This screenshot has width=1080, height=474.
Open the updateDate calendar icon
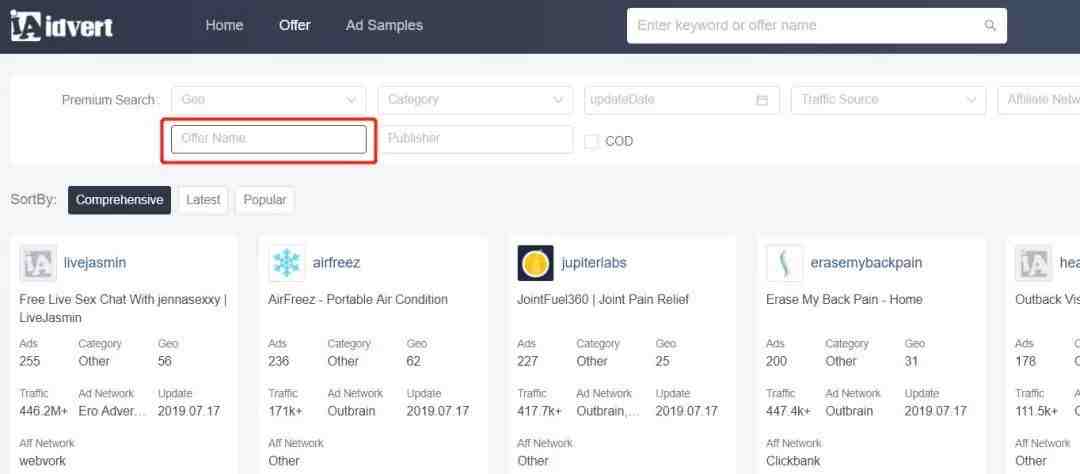pyautogui.click(x=762, y=100)
